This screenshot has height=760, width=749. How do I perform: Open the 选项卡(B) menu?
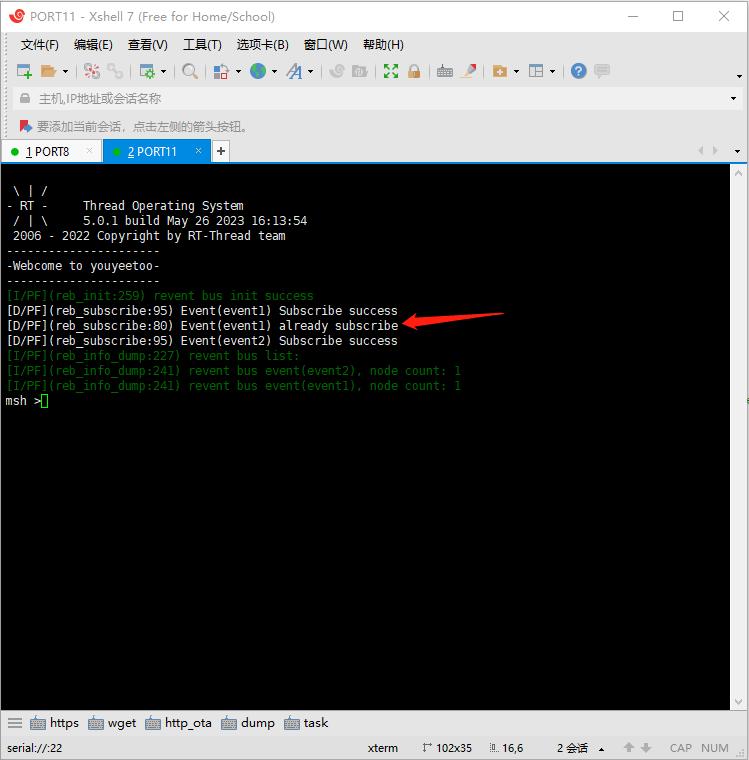pyautogui.click(x=262, y=45)
